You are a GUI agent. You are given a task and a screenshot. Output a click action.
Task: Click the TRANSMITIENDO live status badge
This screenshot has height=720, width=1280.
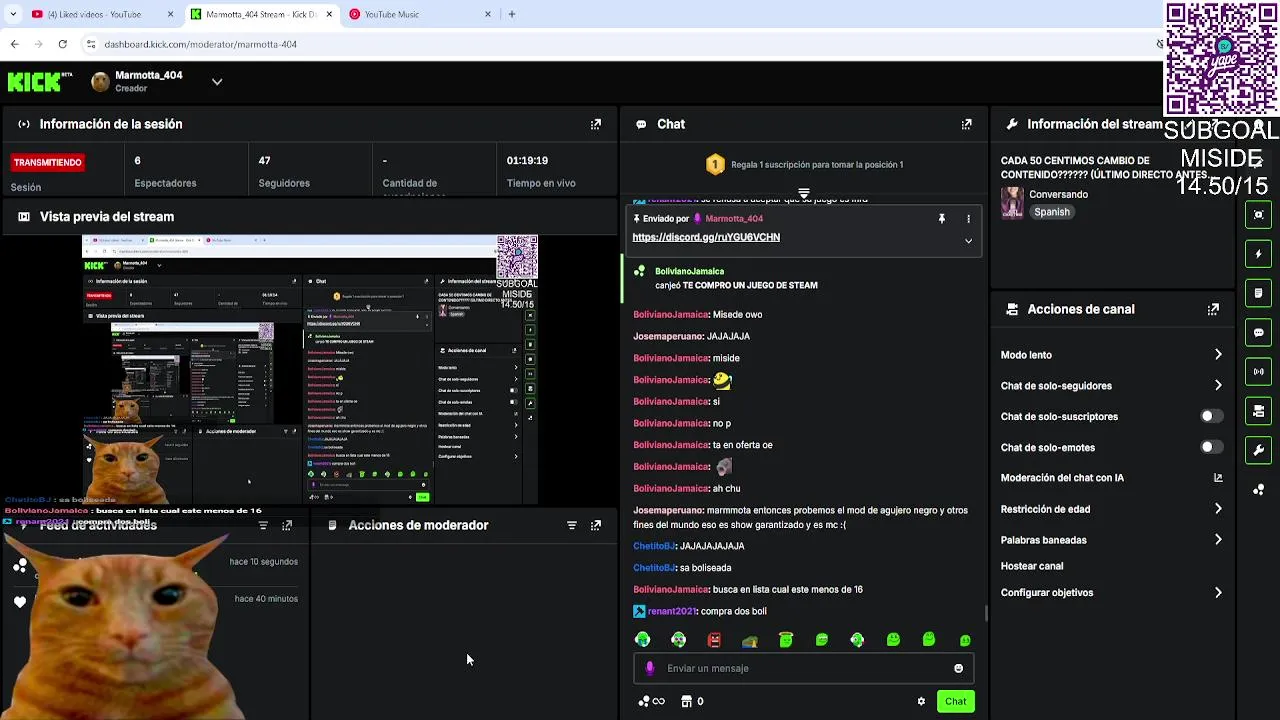point(47,162)
